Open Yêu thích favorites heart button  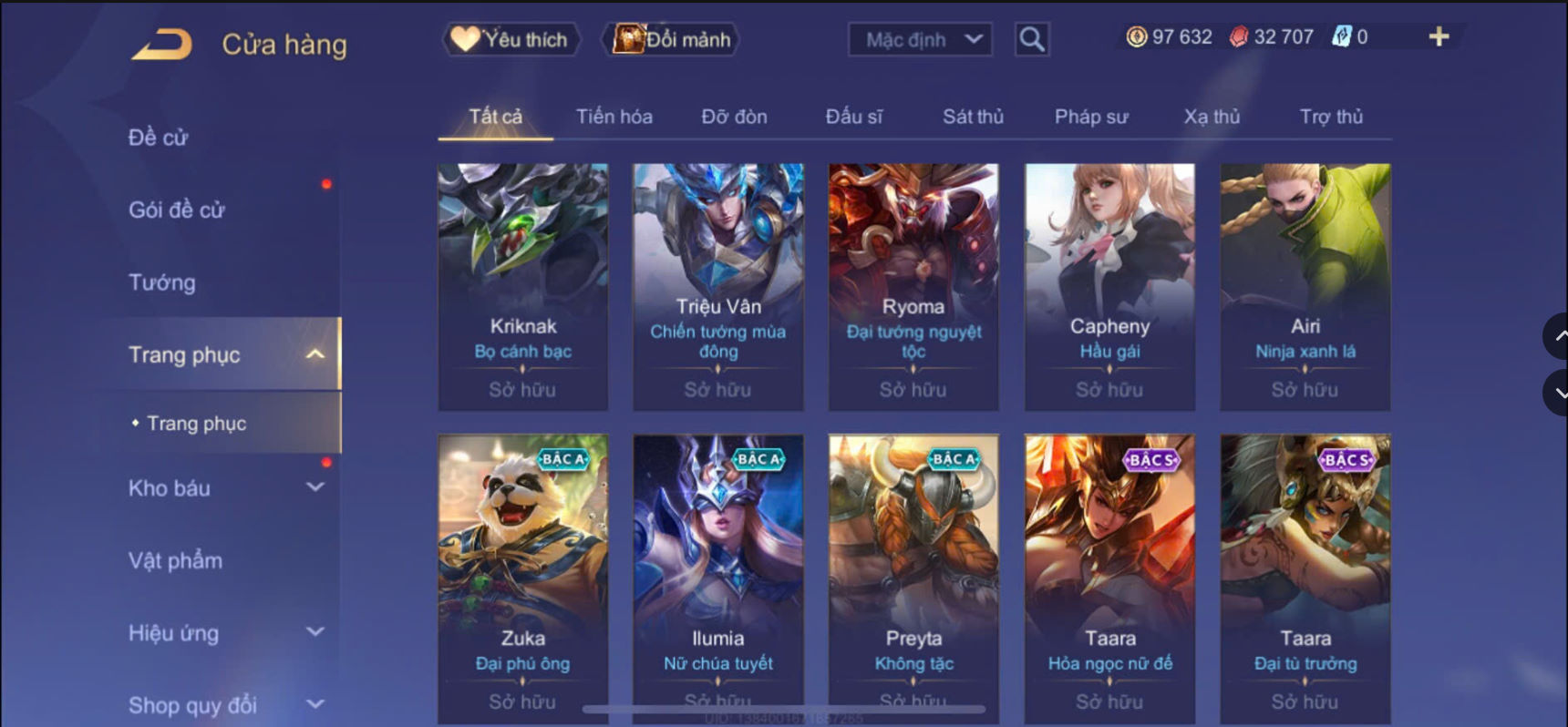tap(511, 39)
